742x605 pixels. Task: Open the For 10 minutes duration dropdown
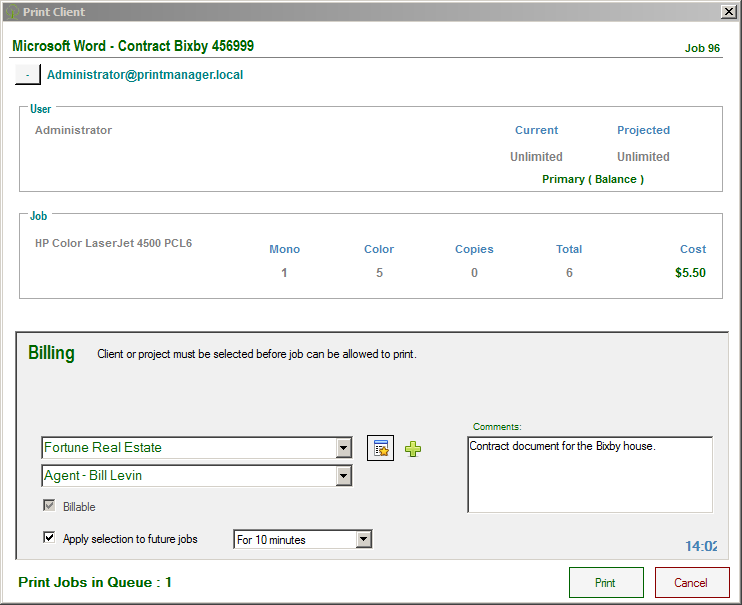364,540
